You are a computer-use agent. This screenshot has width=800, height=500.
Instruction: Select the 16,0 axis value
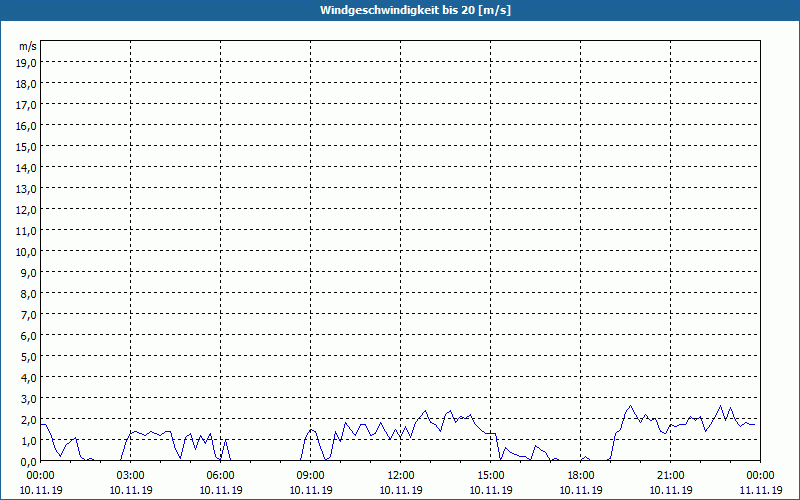coord(26,126)
